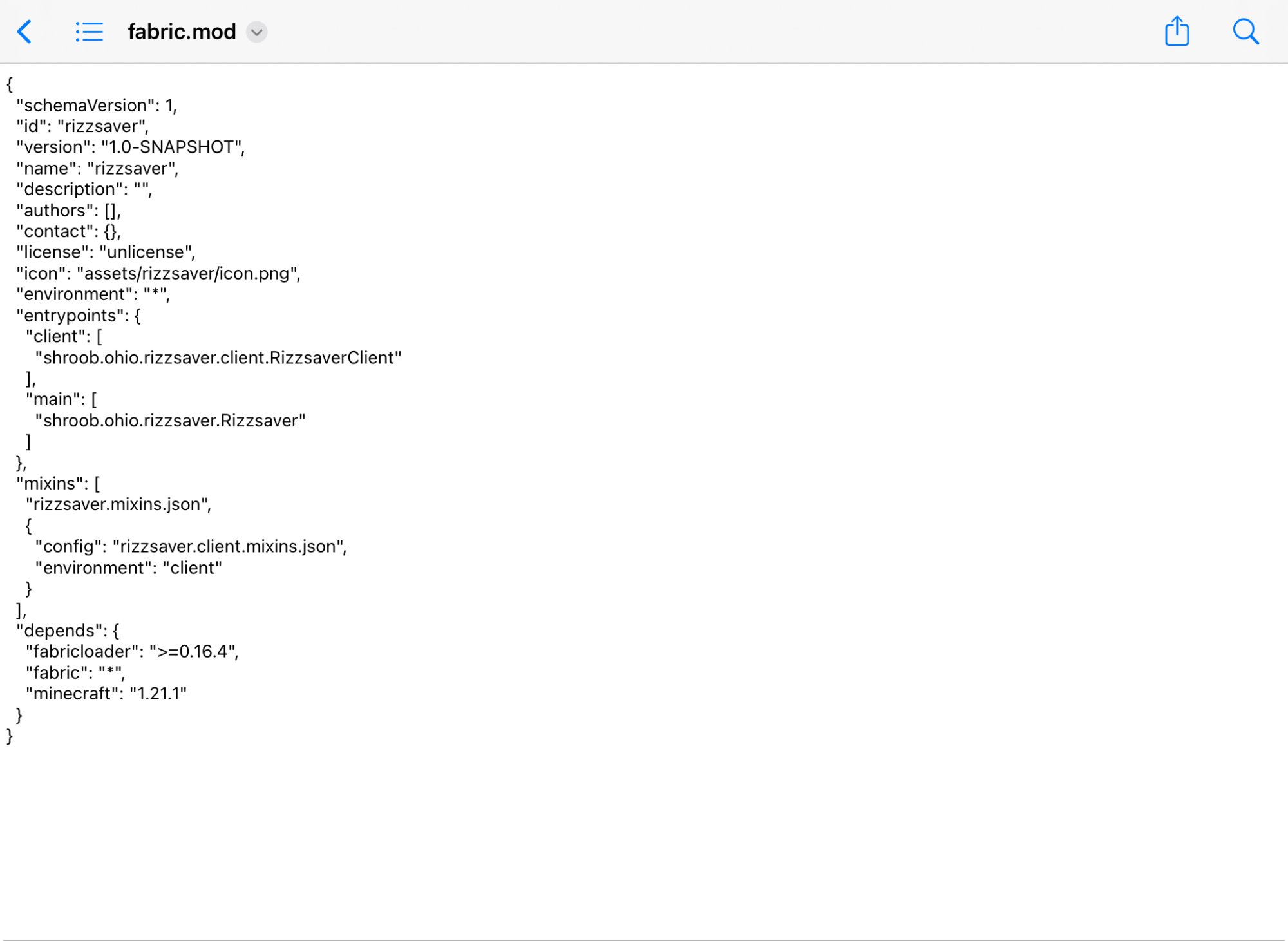The height and width of the screenshot is (941, 1288).
Task: Select "rizzsaver.mixins.json" in mixins array
Action: 118,504
